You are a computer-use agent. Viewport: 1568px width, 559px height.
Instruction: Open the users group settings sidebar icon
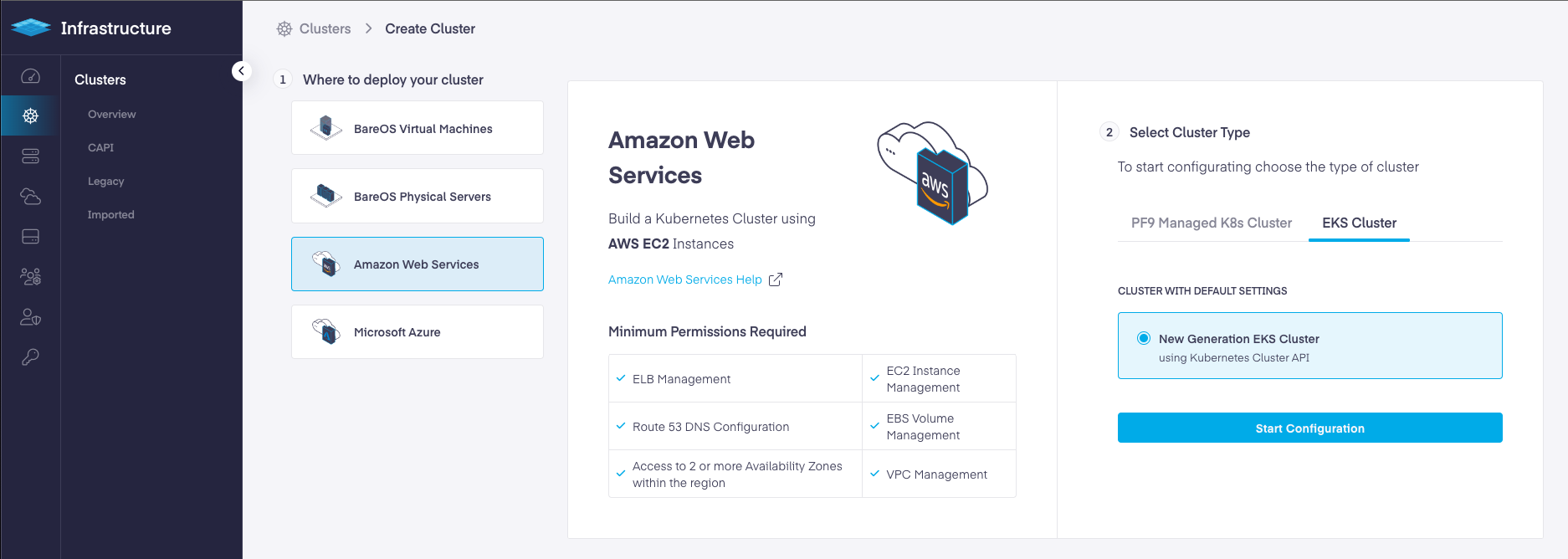(x=30, y=277)
